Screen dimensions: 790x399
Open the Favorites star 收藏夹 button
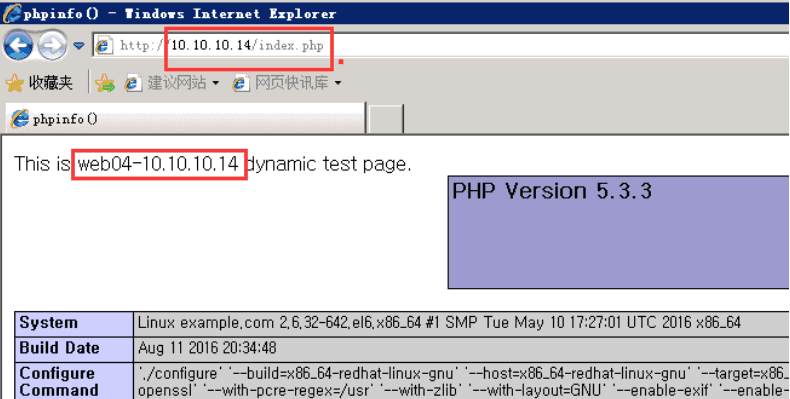(x=39, y=83)
